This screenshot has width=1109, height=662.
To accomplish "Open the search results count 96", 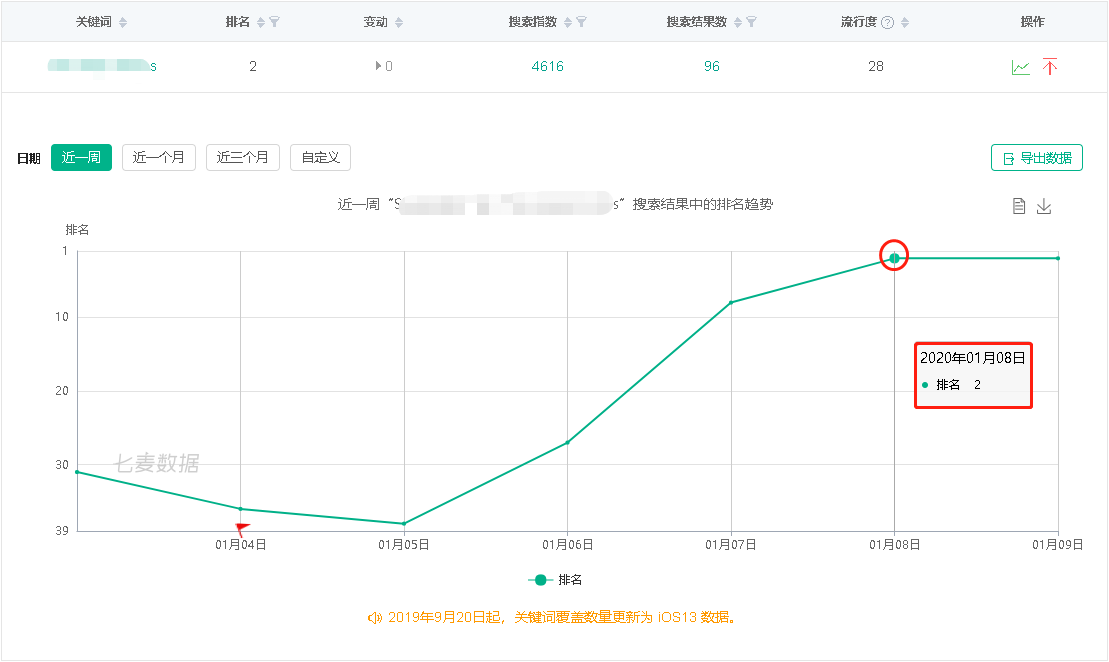I will [x=711, y=67].
